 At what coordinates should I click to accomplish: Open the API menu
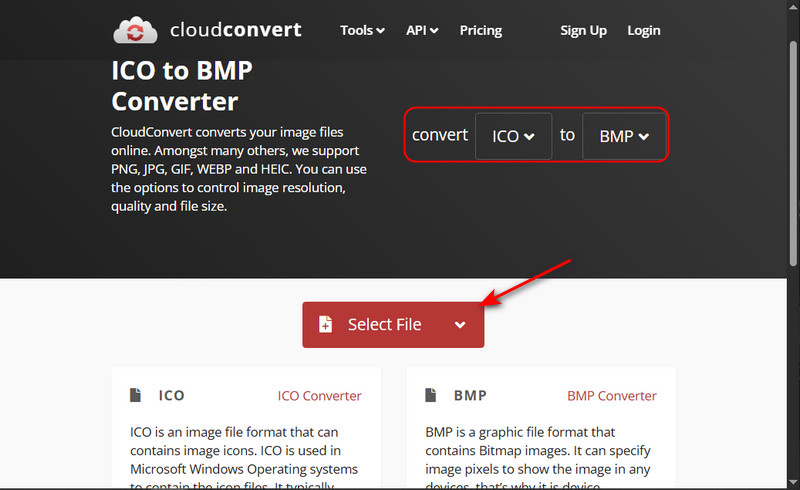tap(422, 31)
